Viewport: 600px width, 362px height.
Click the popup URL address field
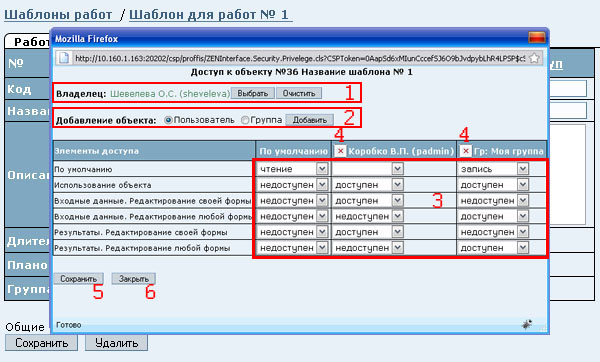300,59
